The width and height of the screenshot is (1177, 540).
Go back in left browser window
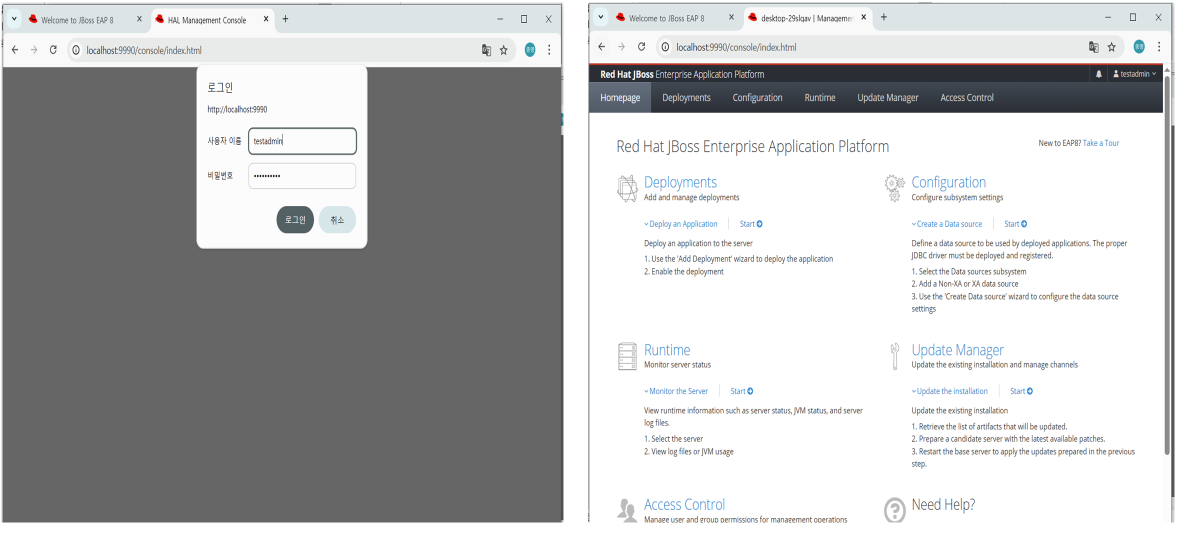click(14, 50)
